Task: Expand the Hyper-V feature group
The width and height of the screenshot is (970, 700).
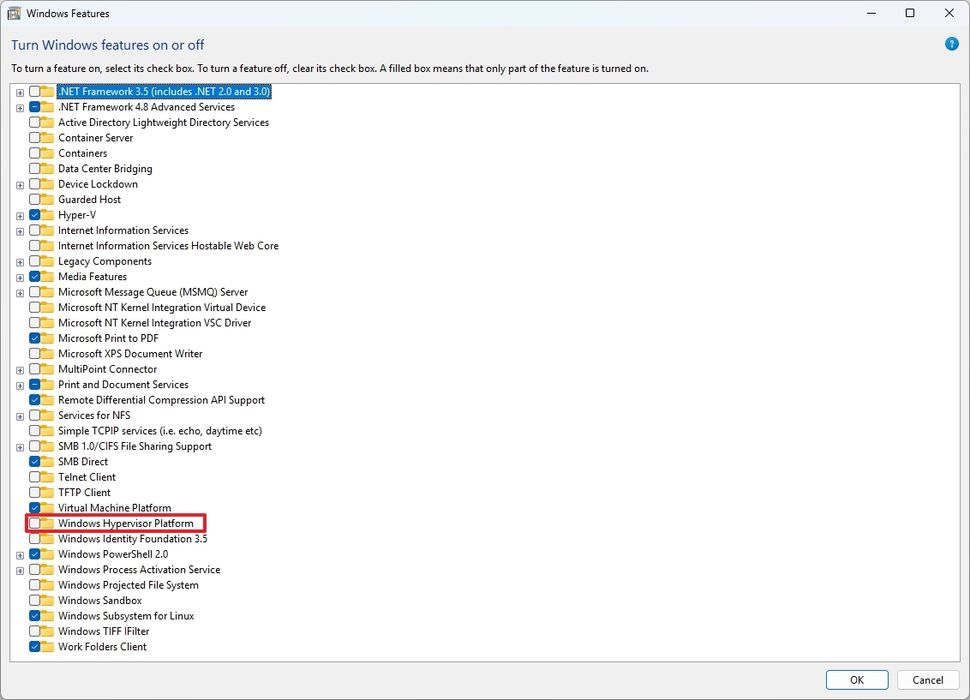Action: click(x=19, y=214)
